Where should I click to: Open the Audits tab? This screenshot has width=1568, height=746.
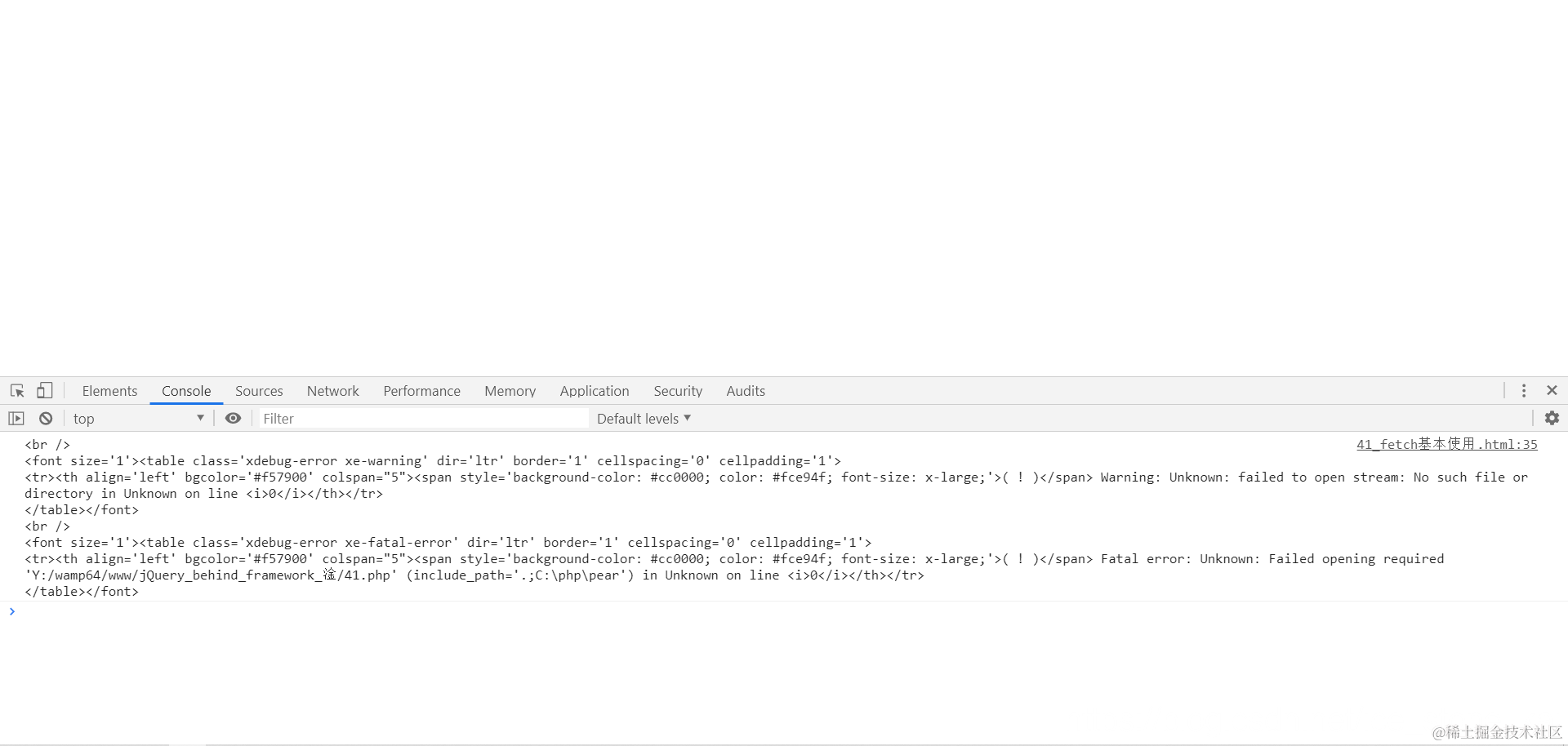tap(746, 391)
